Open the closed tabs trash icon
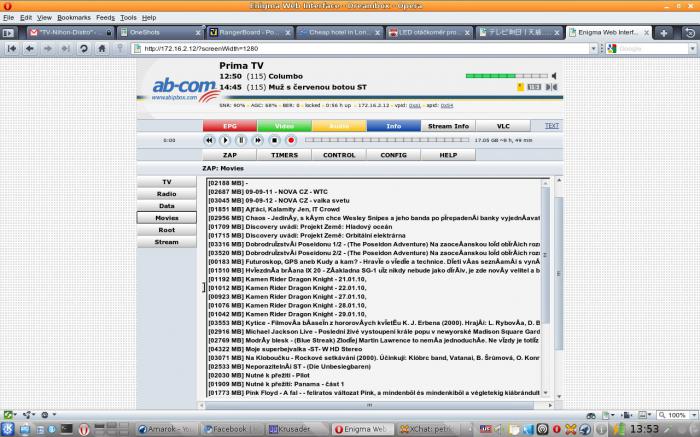Image resolution: width=700 pixels, height=437 pixels. pyautogui.click(x=690, y=33)
